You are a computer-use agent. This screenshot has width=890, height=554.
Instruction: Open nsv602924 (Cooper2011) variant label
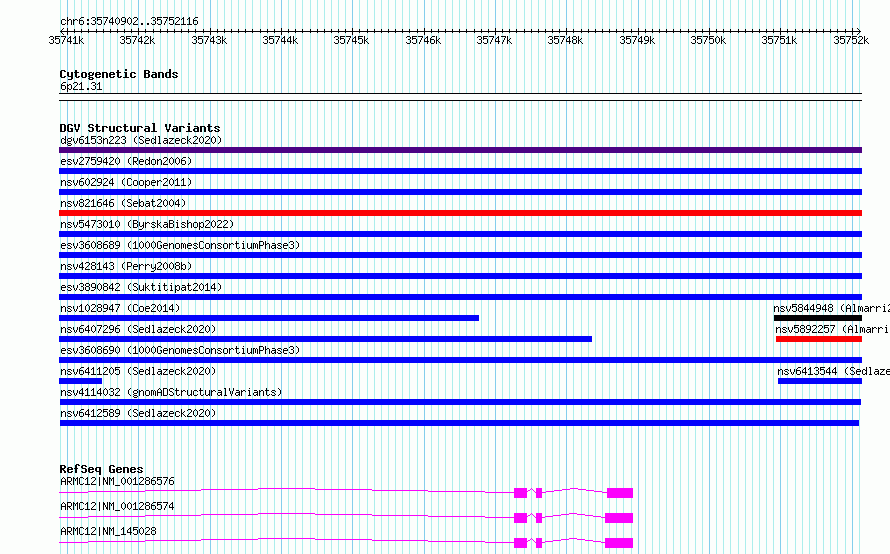coord(126,182)
